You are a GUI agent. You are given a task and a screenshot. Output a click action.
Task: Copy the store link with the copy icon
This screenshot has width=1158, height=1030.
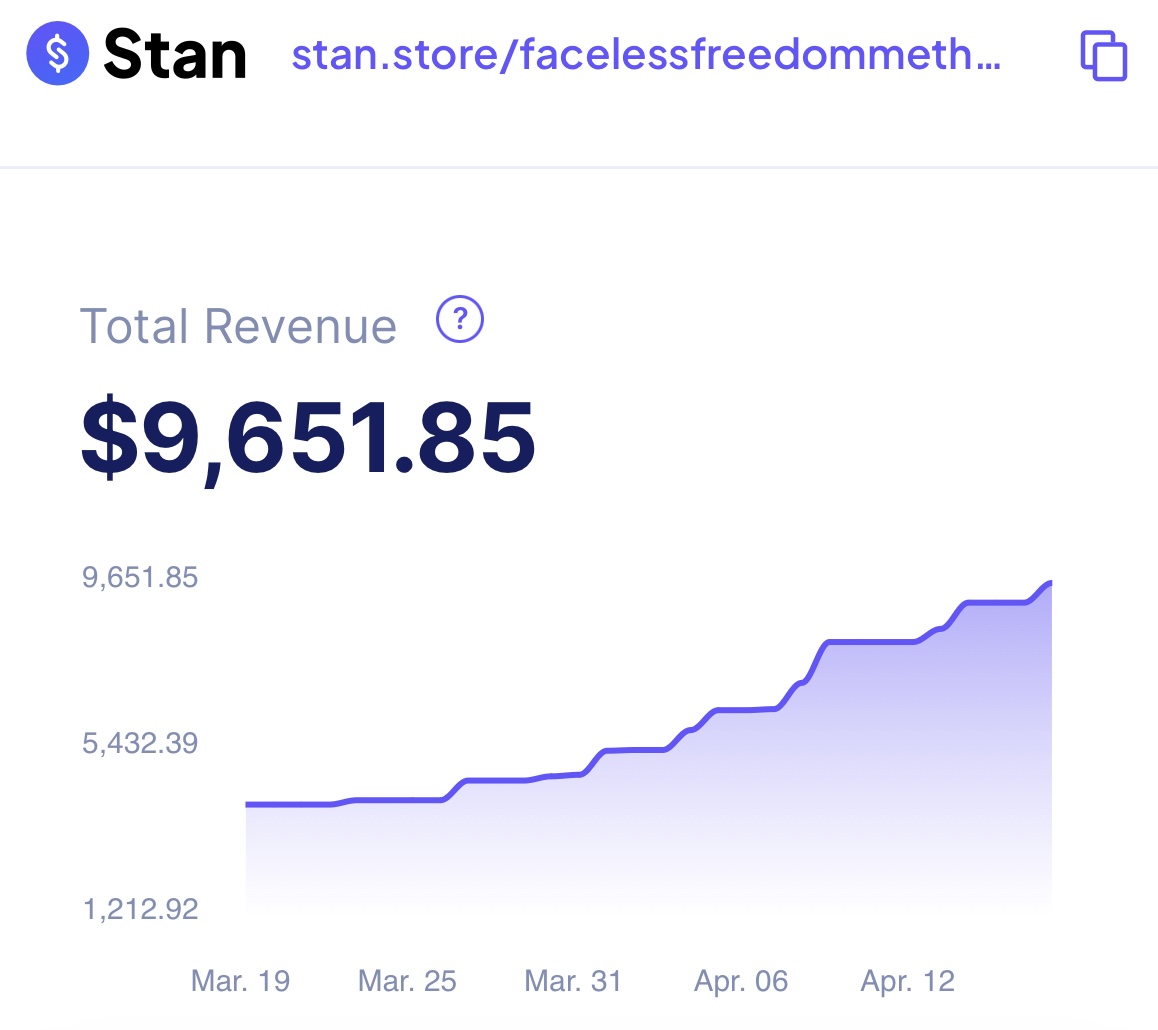coord(1103,55)
